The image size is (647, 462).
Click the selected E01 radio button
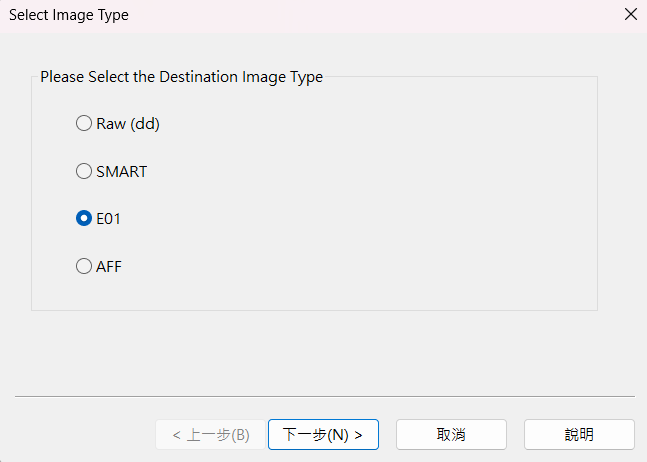tap(84, 219)
